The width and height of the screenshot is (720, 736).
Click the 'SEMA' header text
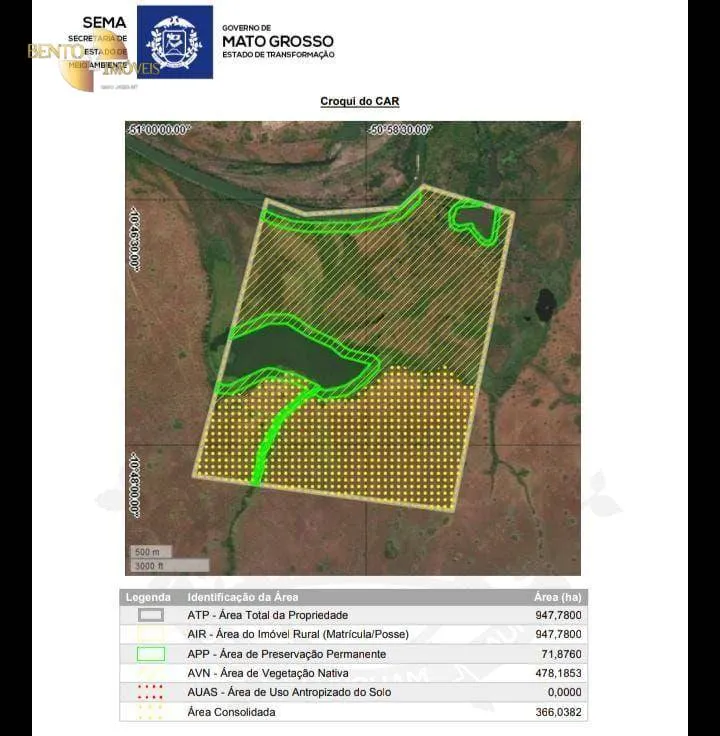click(x=104, y=22)
